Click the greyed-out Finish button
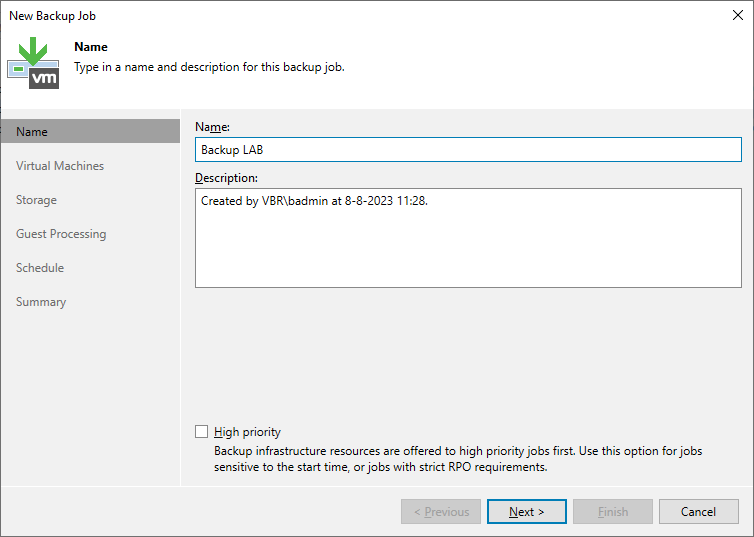This screenshot has height=537, width=754. (x=613, y=512)
